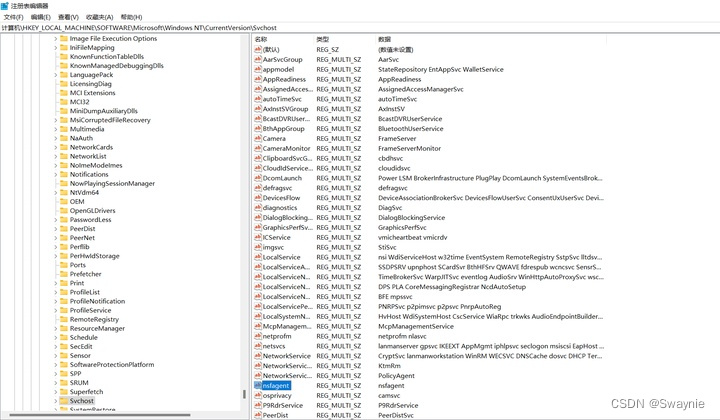Expand the ProfileList tree node
Screen dimensions: 720x420
[56, 292]
